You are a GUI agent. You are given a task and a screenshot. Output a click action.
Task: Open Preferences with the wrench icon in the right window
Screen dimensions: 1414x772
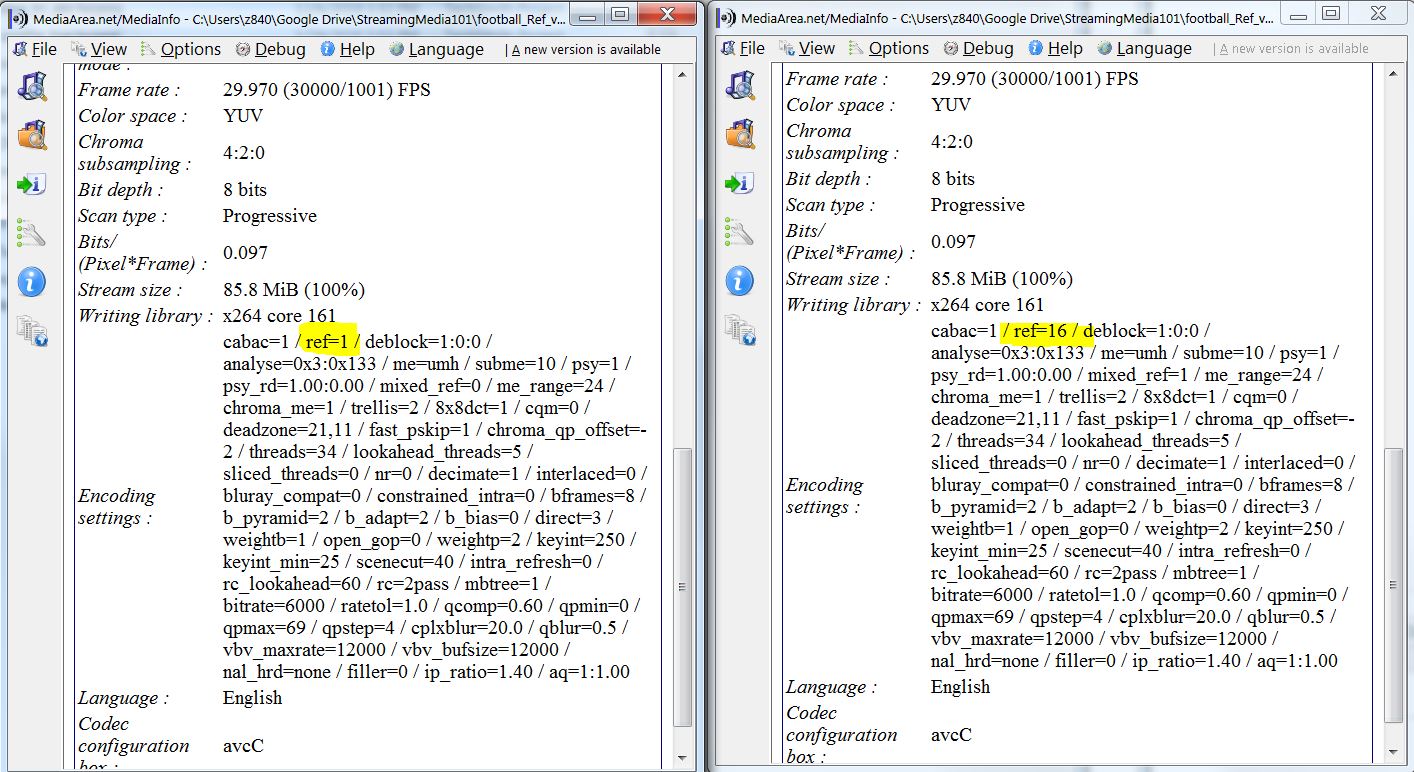click(x=739, y=232)
